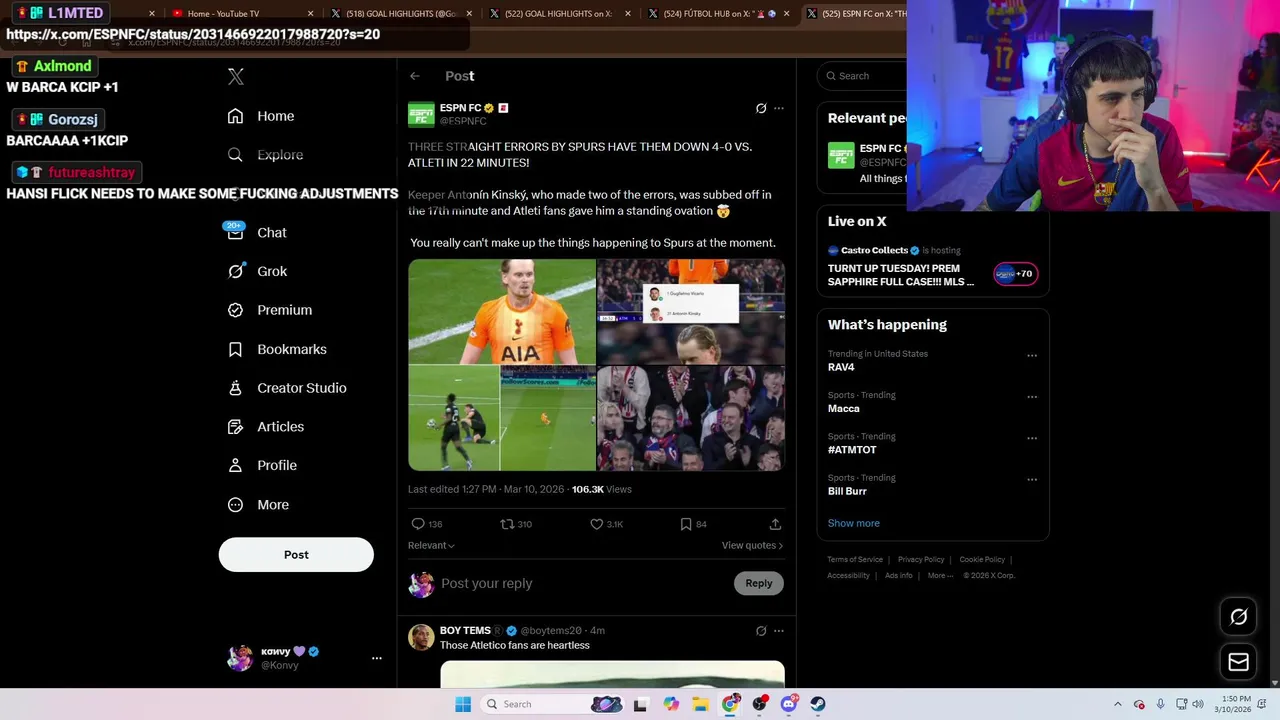Open Discord from the taskbar

(x=789, y=704)
